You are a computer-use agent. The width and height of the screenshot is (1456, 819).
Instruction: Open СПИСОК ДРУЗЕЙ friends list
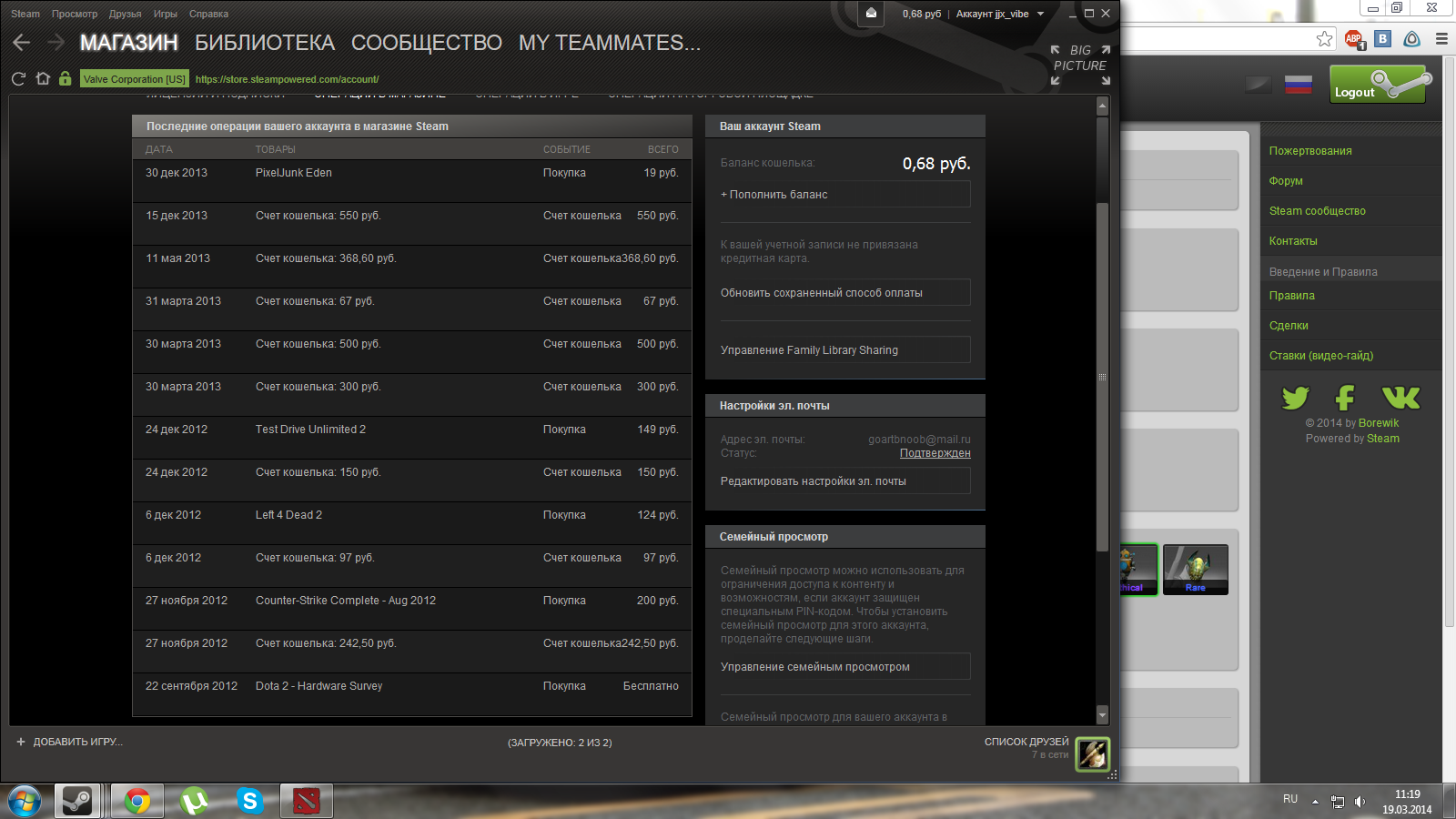click(1026, 742)
